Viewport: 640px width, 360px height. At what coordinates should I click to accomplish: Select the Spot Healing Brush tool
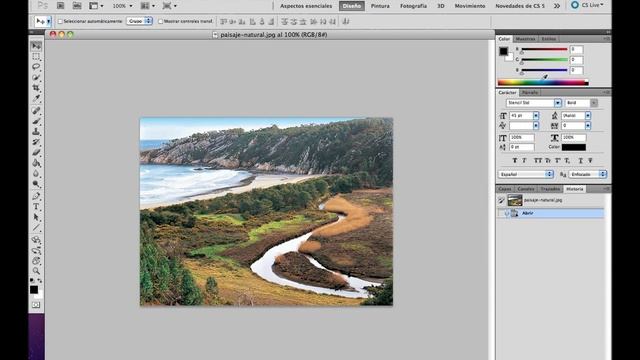pos(36,111)
